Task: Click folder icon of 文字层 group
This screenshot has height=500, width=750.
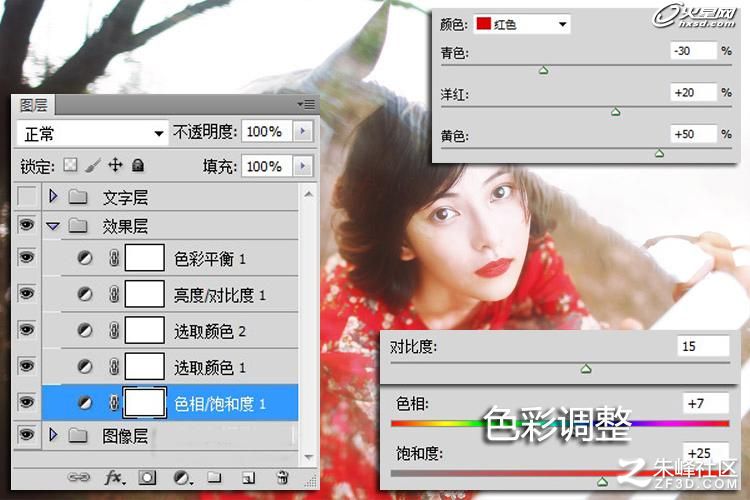Action: tap(77, 196)
